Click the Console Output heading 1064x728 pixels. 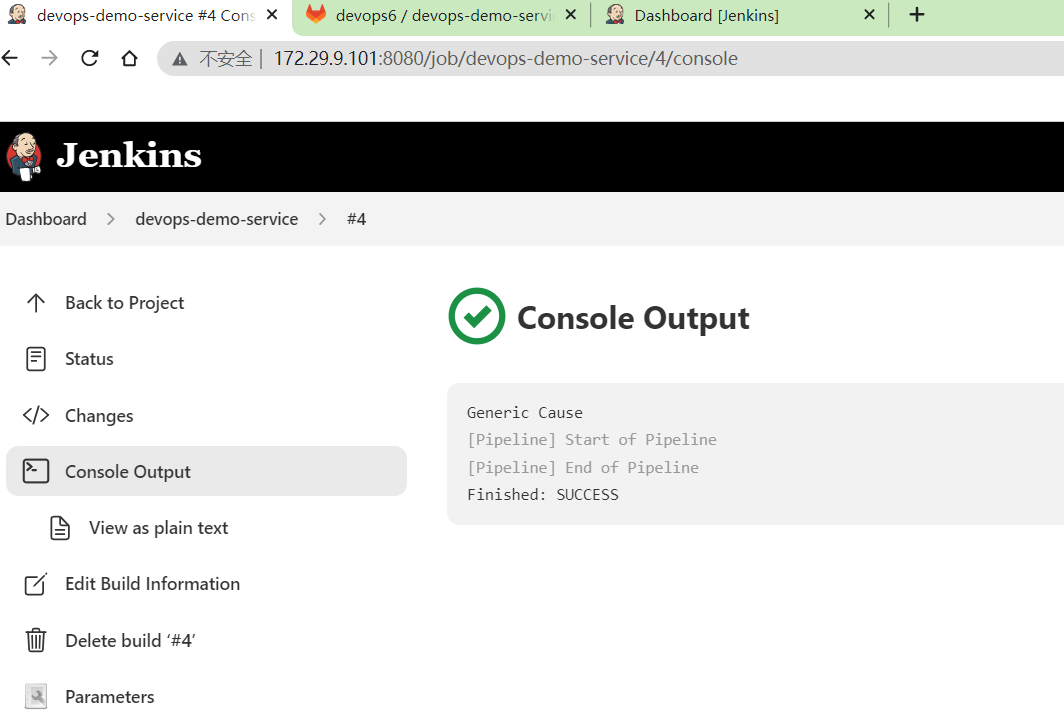tap(633, 318)
